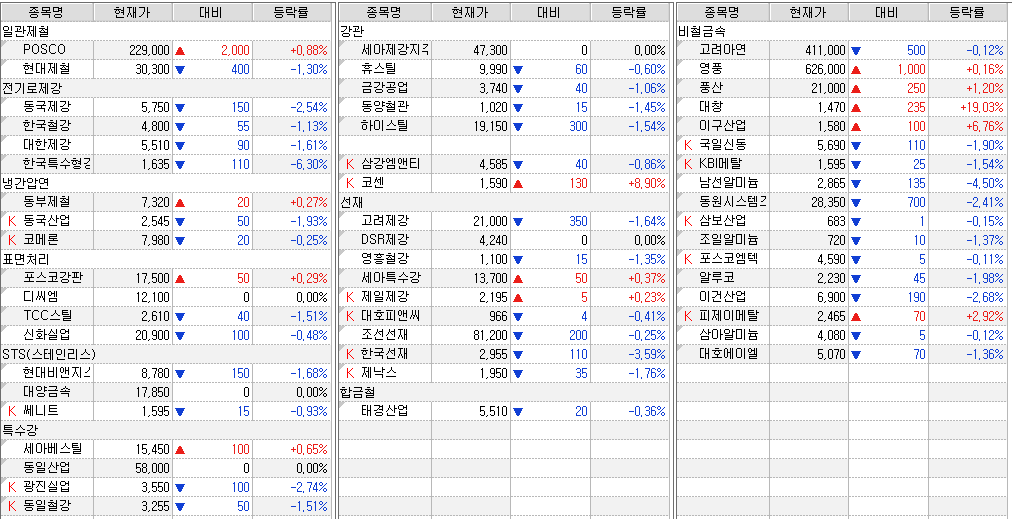Click the K marker beside 피제이메탈
The image size is (1012, 519).
(689, 316)
